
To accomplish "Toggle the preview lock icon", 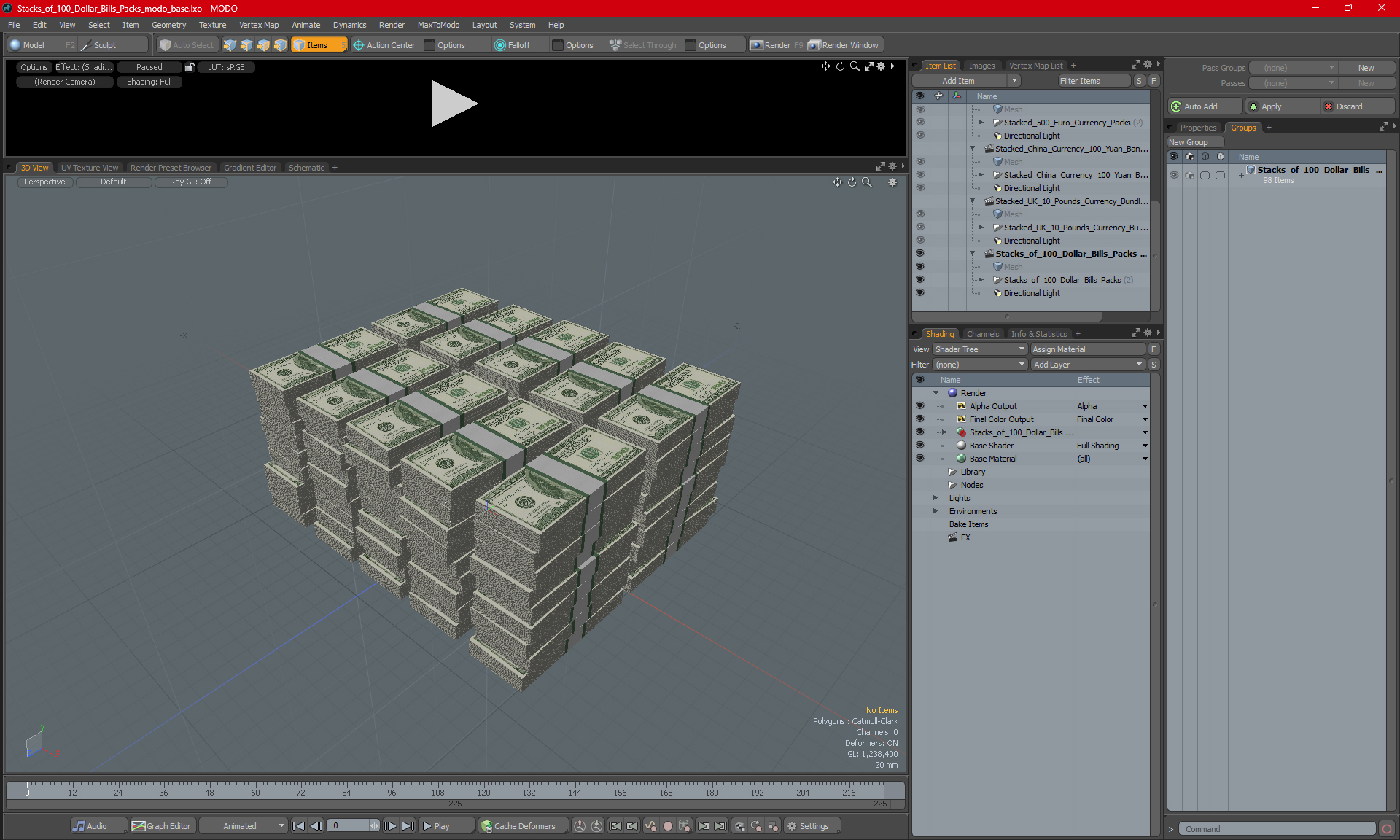I will pyautogui.click(x=190, y=67).
